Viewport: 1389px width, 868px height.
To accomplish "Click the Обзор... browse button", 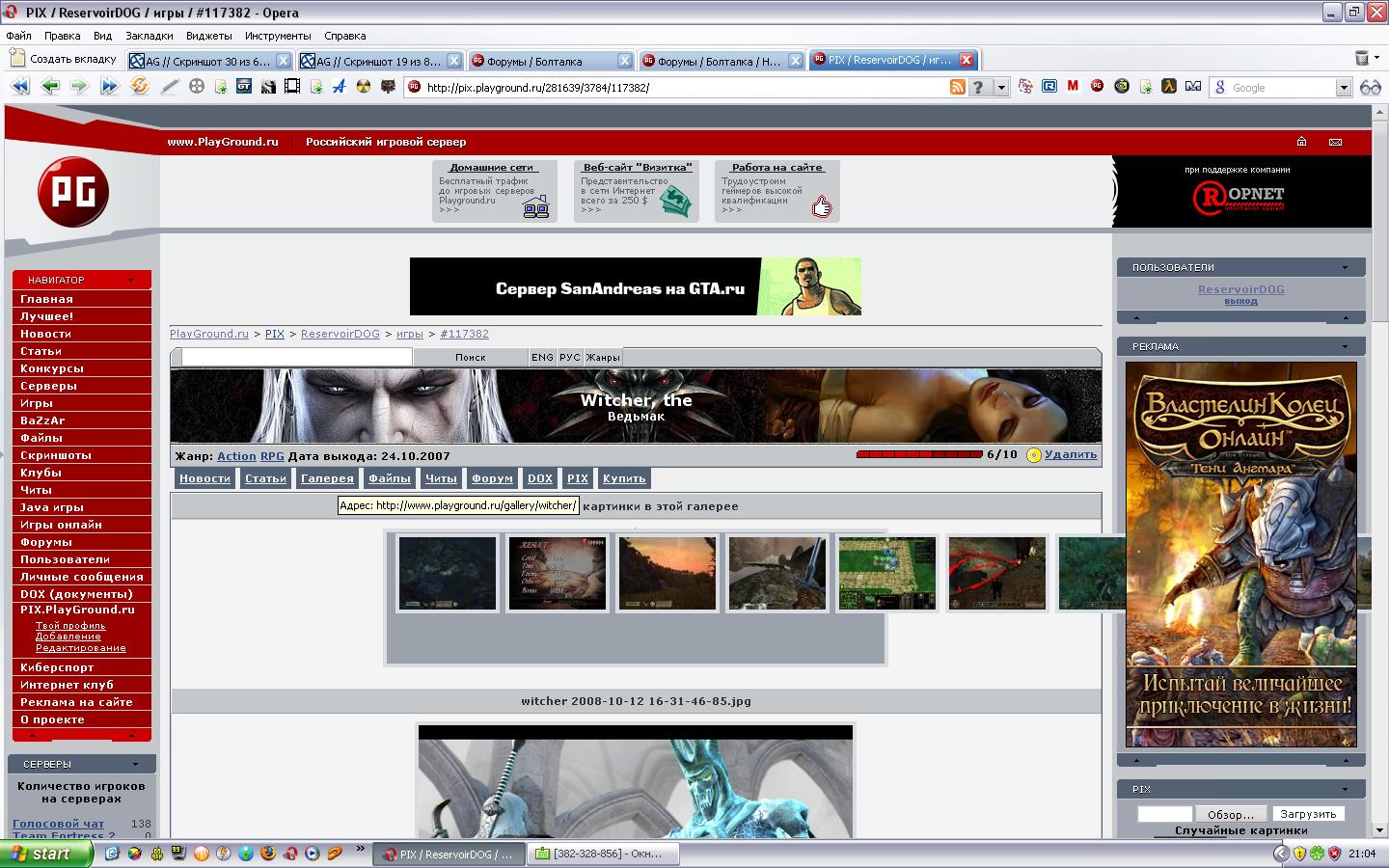I will [1231, 814].
